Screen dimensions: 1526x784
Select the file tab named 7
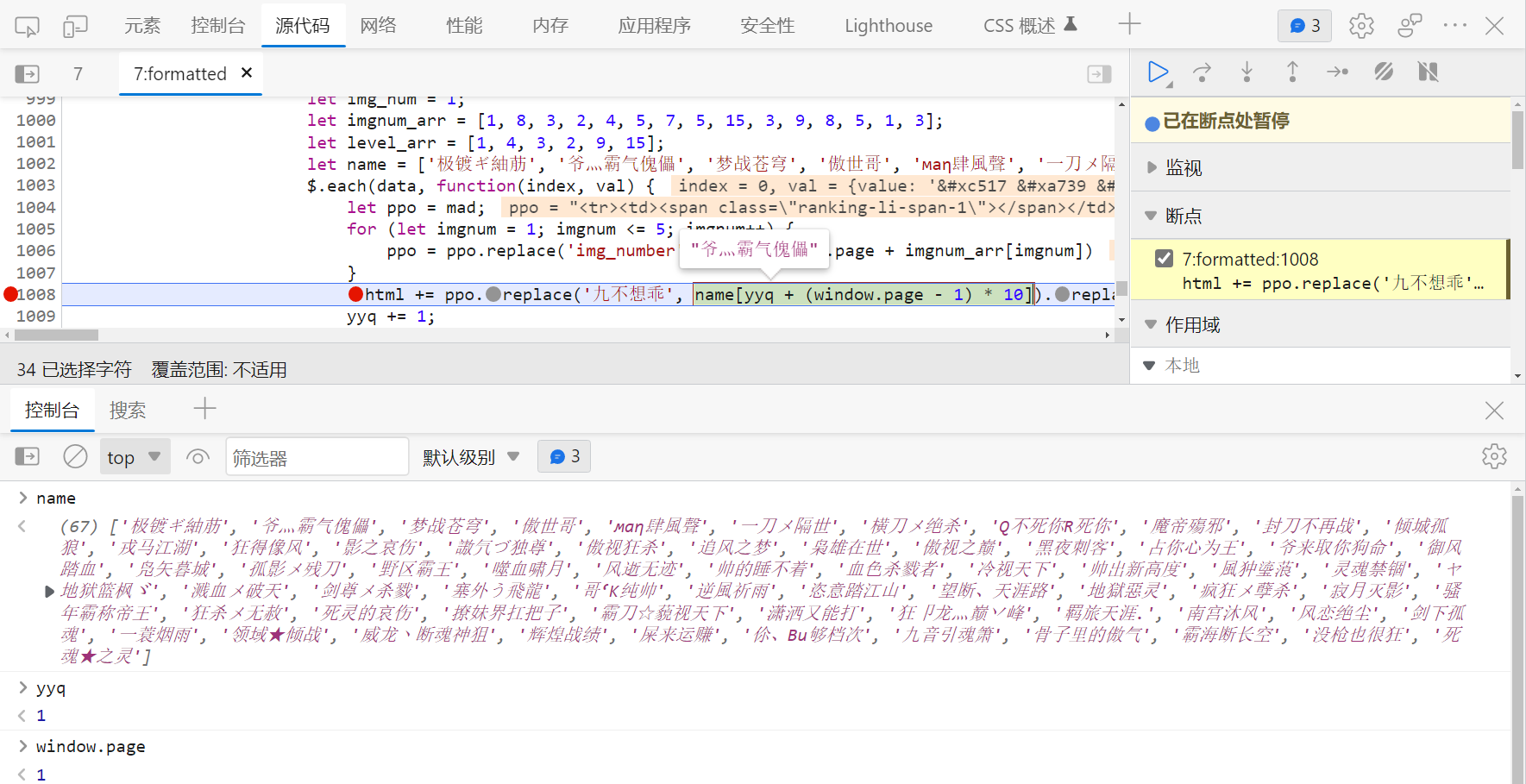pos(78,74)
